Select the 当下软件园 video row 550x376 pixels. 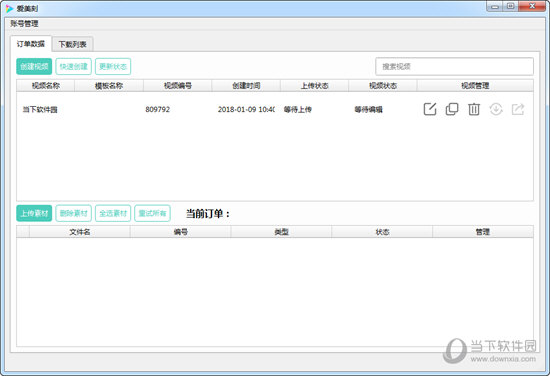pyautogui.click(x=275, y=109)
